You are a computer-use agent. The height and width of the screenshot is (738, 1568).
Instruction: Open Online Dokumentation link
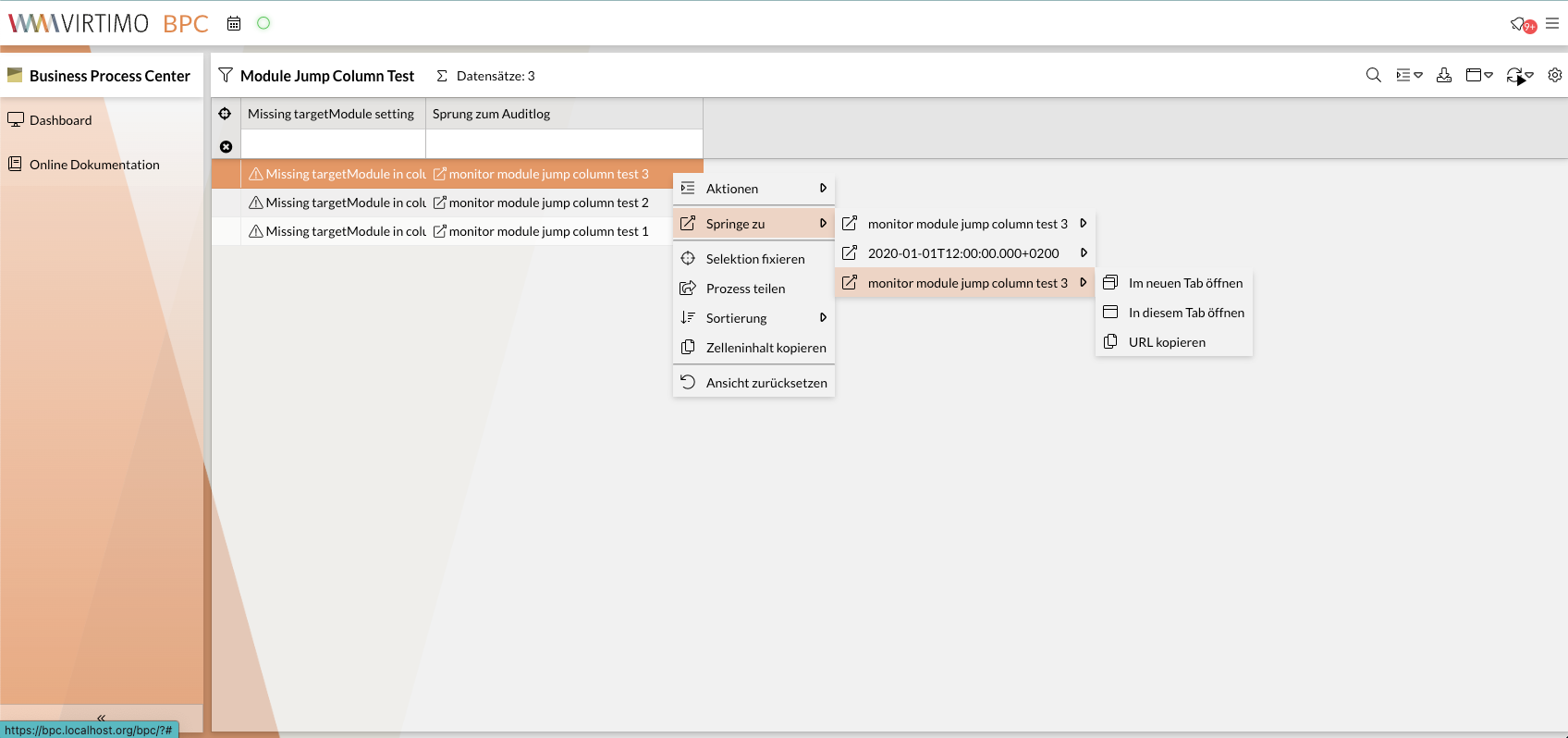(x=94, y=165)
